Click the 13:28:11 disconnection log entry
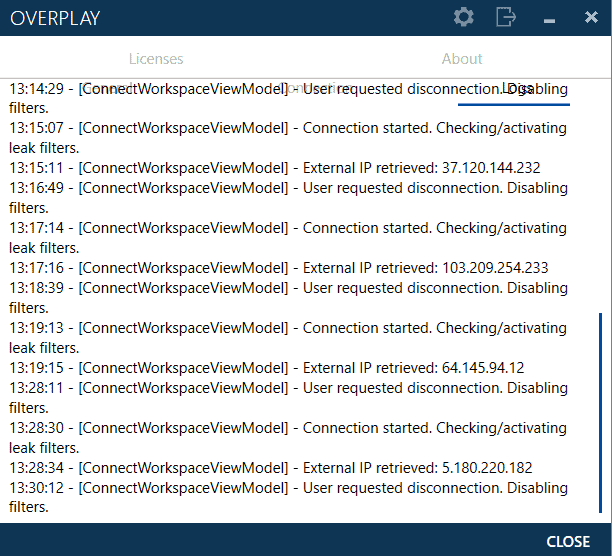Viewport: 612px width, 556px height. pyautogui.click(x=288, y=398)
